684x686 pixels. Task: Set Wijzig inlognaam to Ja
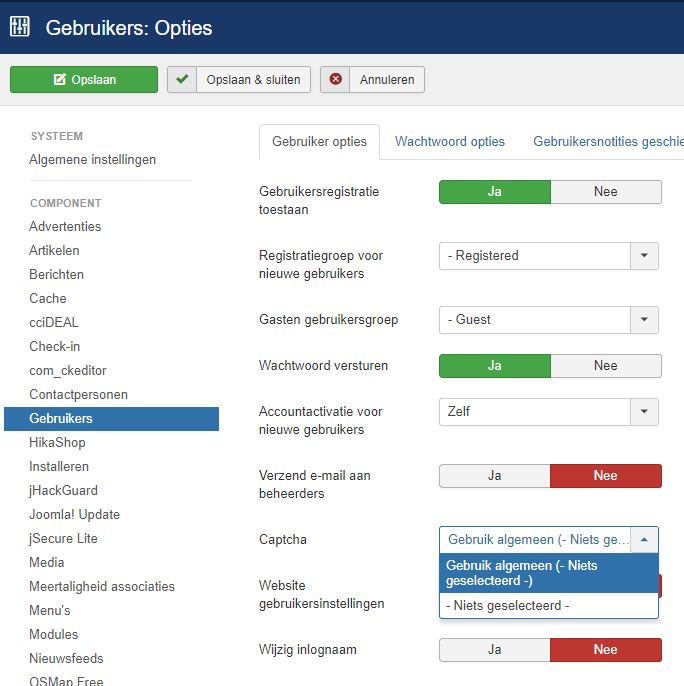tap(494, 650)
